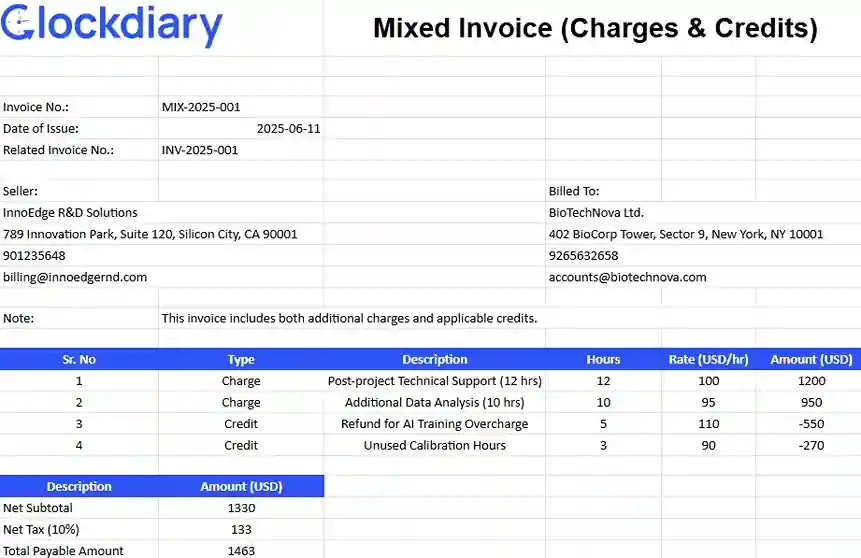Click accounts@biotechnova.com email

(627, 277)
